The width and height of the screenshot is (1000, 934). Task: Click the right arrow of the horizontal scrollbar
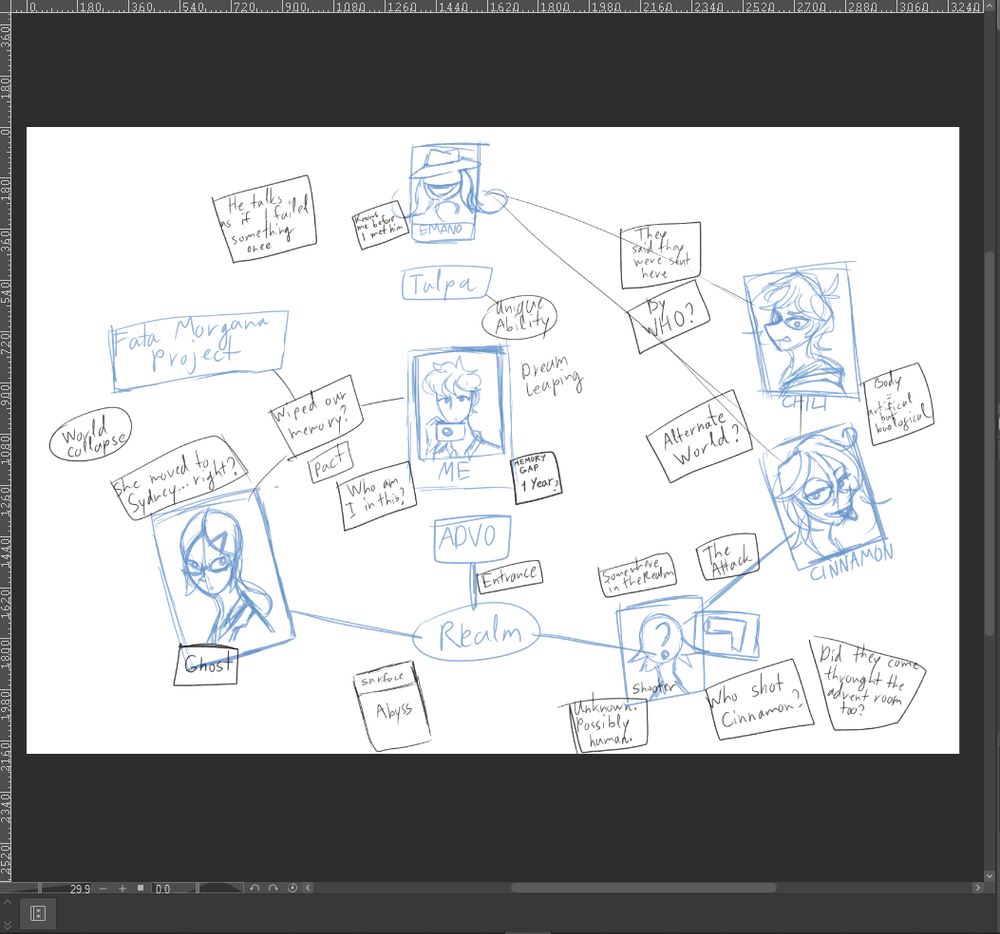pos(978,887)
